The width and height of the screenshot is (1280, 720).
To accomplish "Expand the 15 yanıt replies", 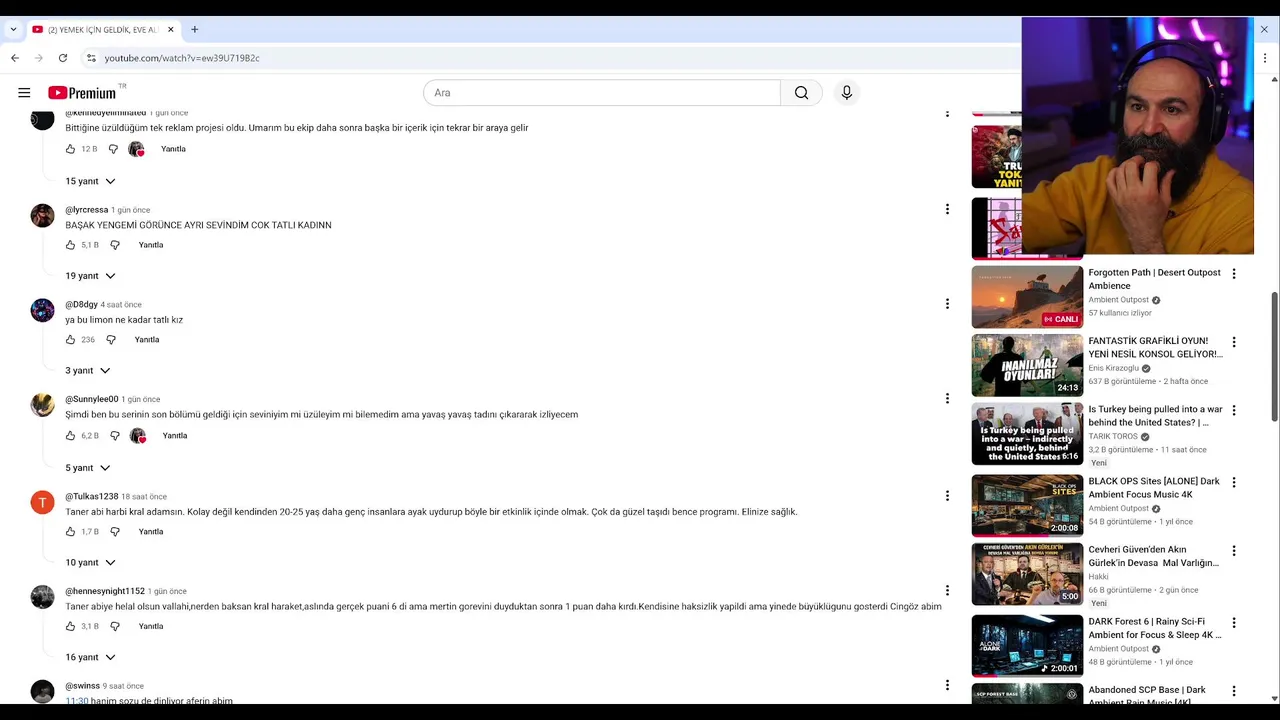I will (90, 181).
